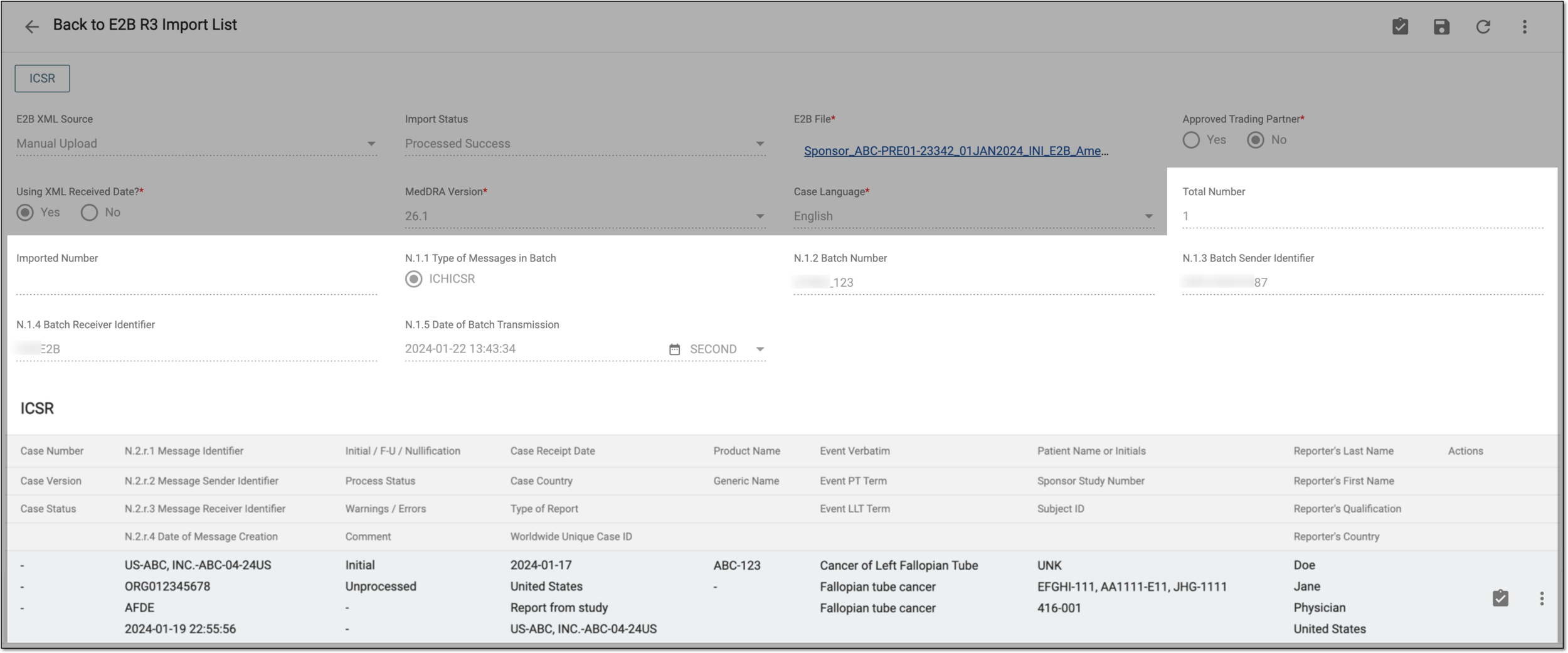
Task: Open the E2B XML Source dropdown
Action: click(196, 144)
